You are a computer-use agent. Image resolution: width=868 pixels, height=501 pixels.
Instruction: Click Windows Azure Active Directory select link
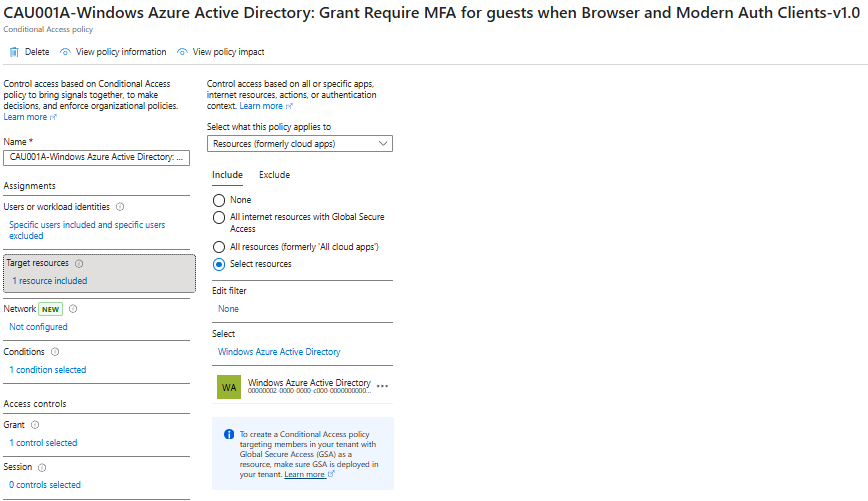click(x=279, y=352)
